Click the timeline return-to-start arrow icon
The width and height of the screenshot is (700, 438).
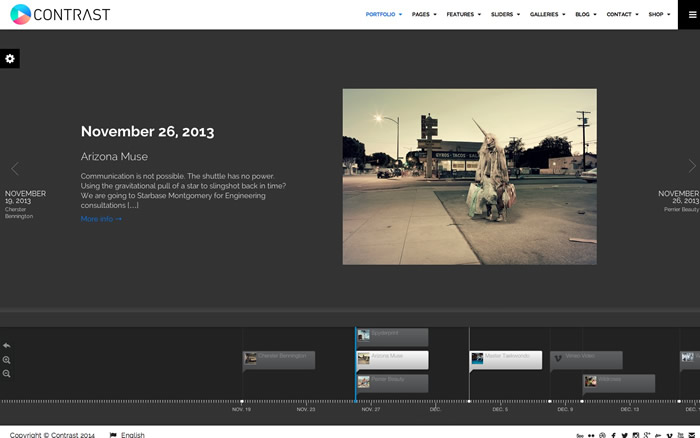pyautogui.click(x=7, y=345)
